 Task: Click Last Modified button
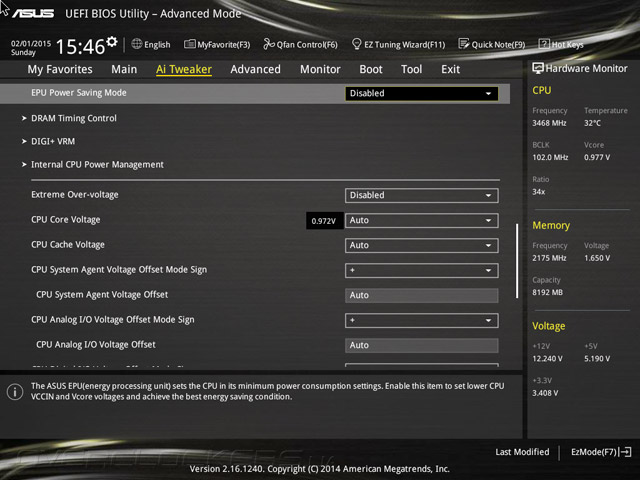coord(522,452)
